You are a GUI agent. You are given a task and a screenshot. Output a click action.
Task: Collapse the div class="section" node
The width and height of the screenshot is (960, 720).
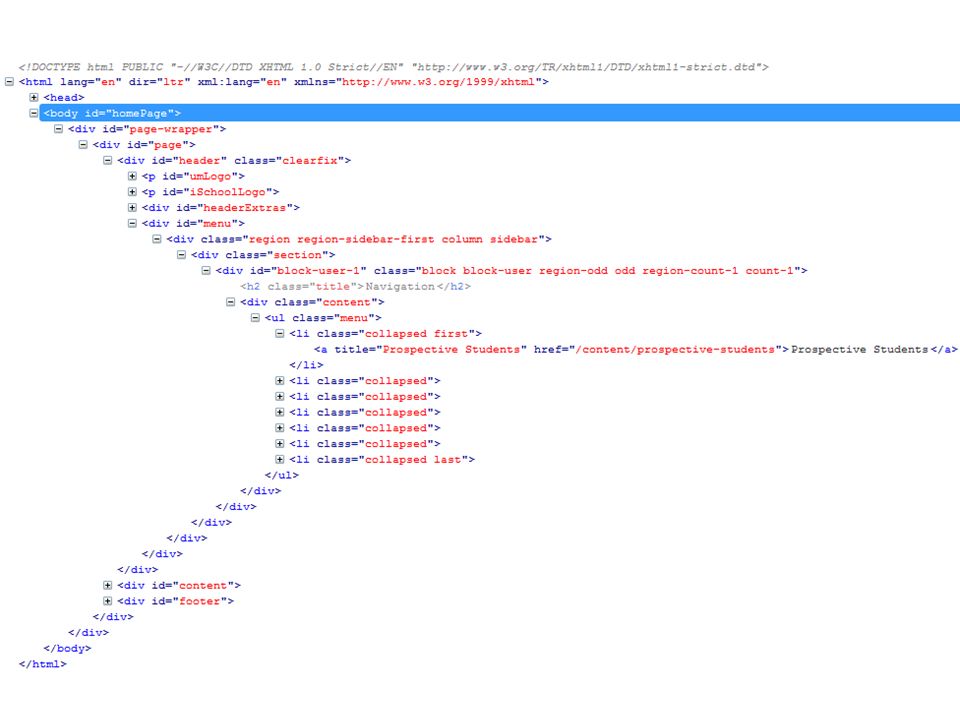coord(181,255)
